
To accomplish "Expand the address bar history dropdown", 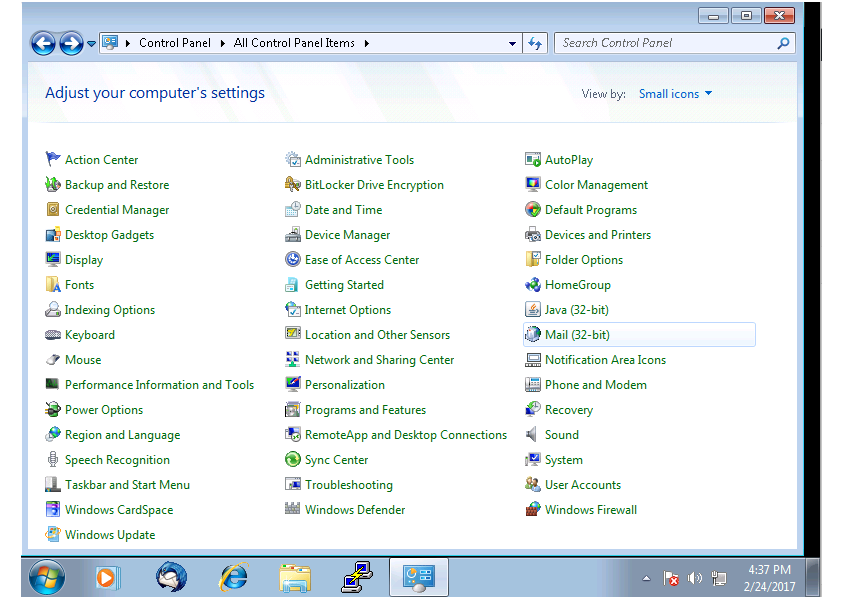I will pyautogui.click(x=512, y=43).
